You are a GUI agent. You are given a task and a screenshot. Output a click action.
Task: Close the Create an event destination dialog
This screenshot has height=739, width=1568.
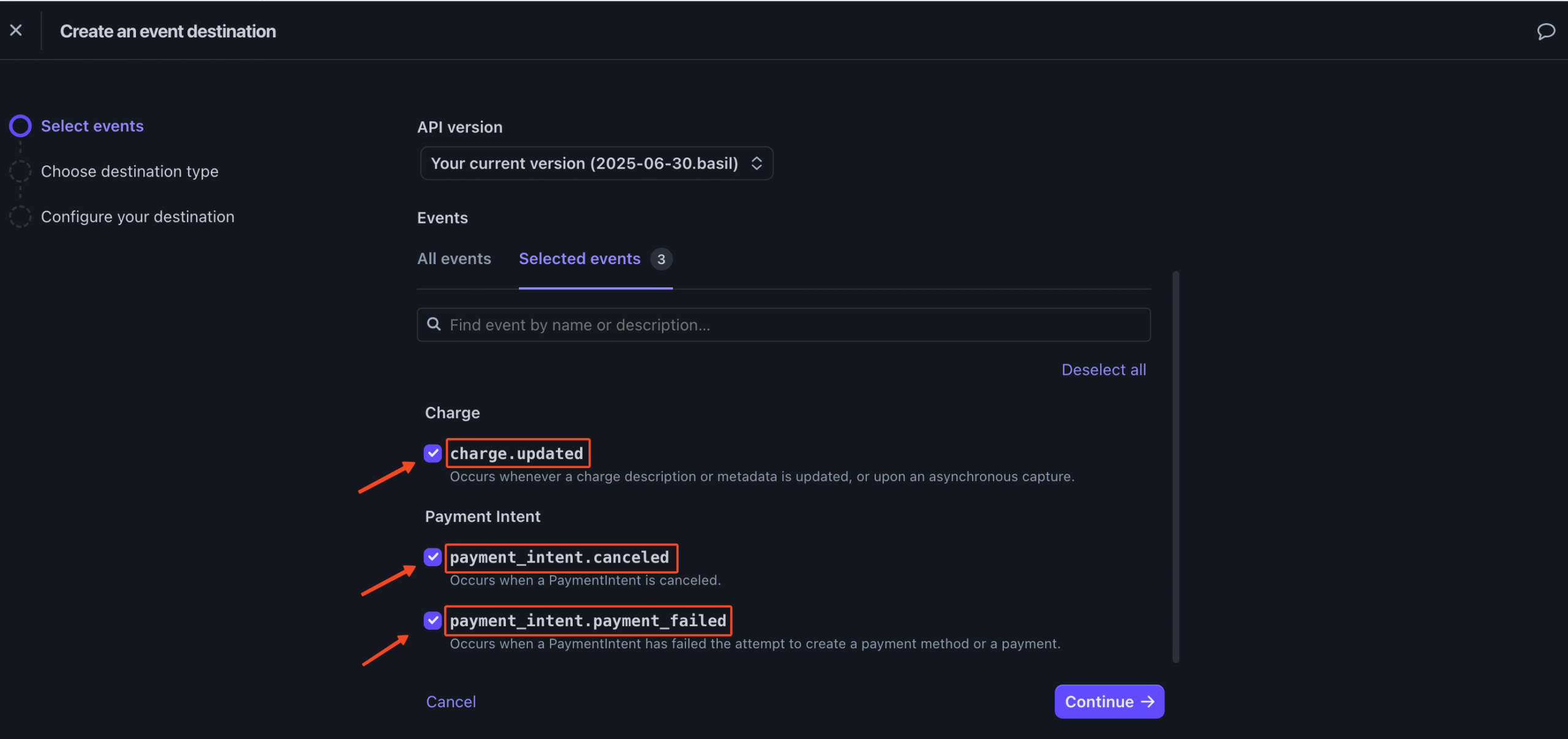(16, 30)
